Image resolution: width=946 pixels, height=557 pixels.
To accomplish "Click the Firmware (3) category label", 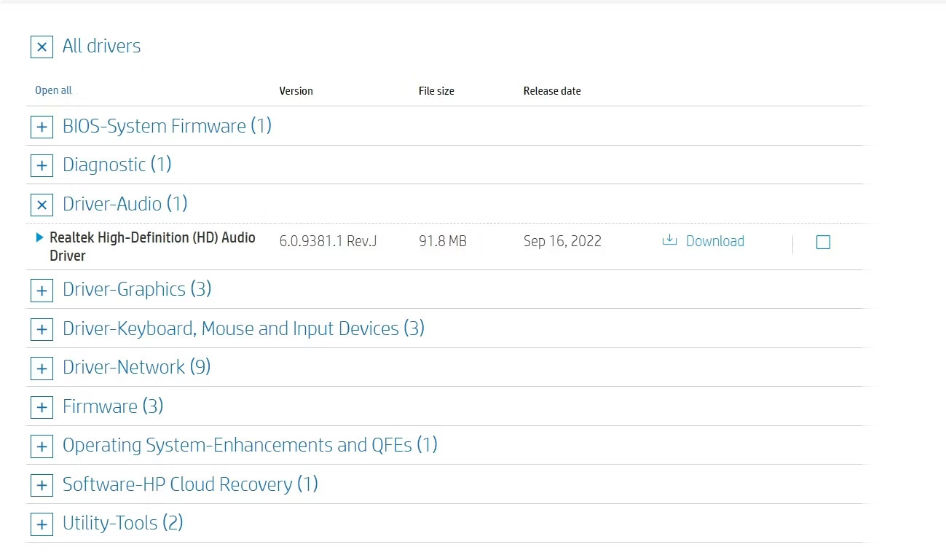I will pos(112,406).
